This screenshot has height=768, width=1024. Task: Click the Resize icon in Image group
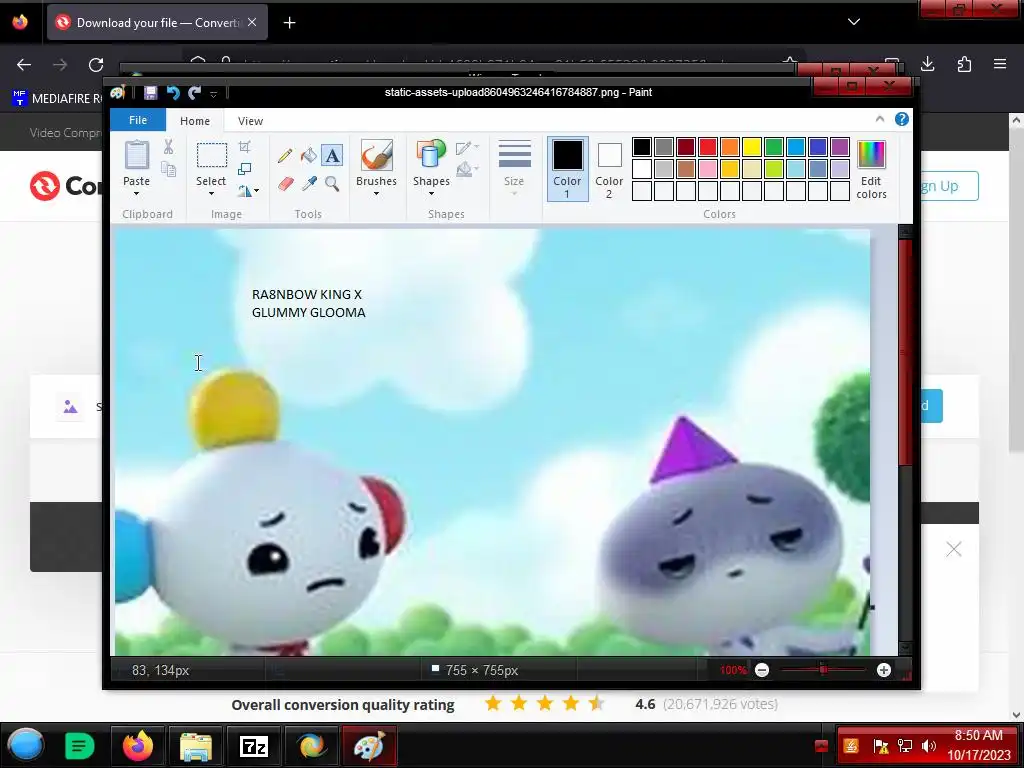245,169
